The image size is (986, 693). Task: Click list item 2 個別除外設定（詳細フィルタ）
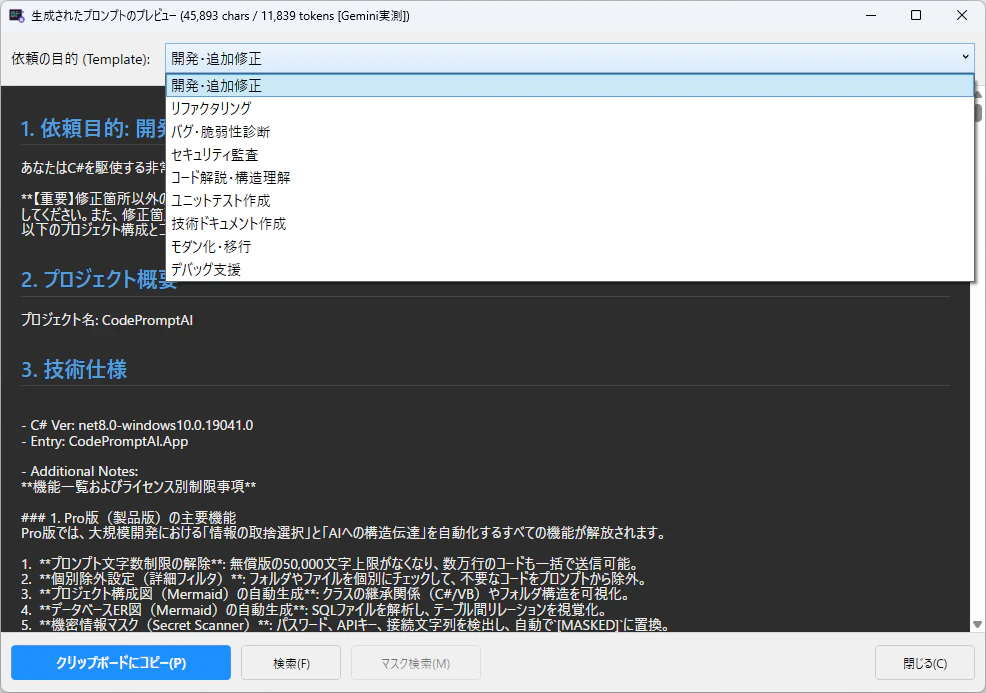click(x=334, y=579)
